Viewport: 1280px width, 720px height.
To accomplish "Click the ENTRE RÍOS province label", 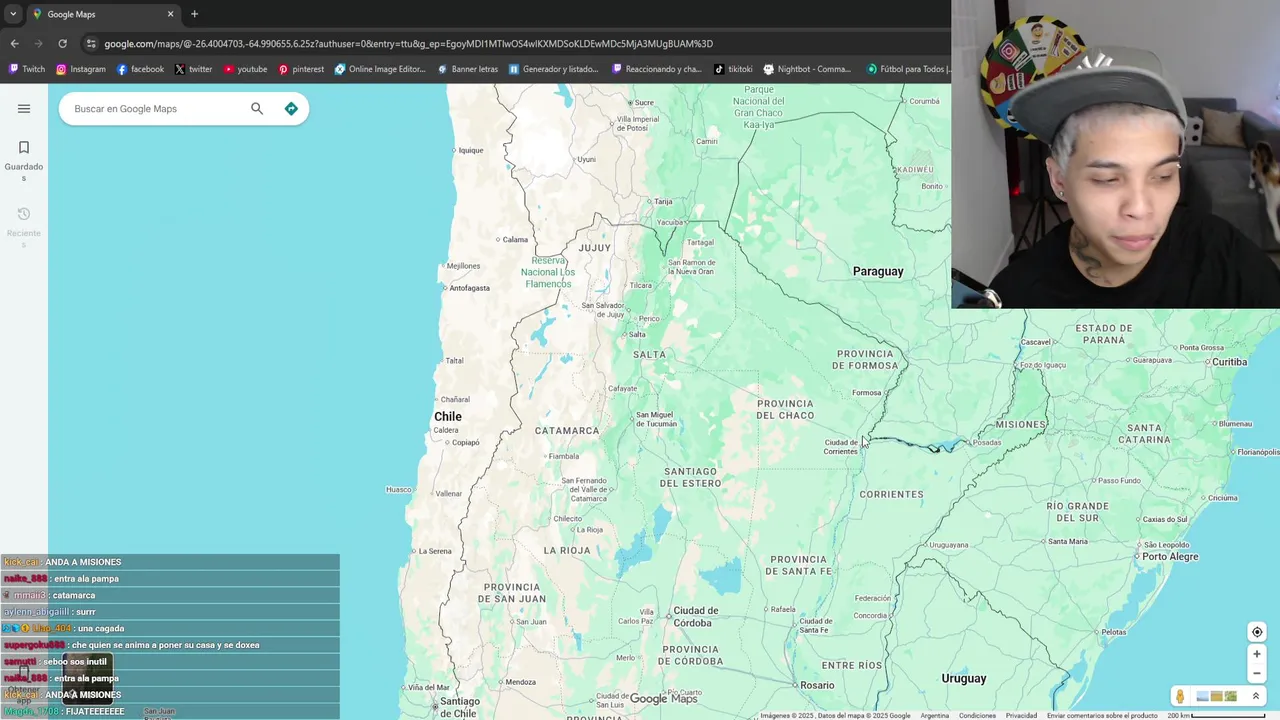I will pyautogui.click(x=851, y=665).
